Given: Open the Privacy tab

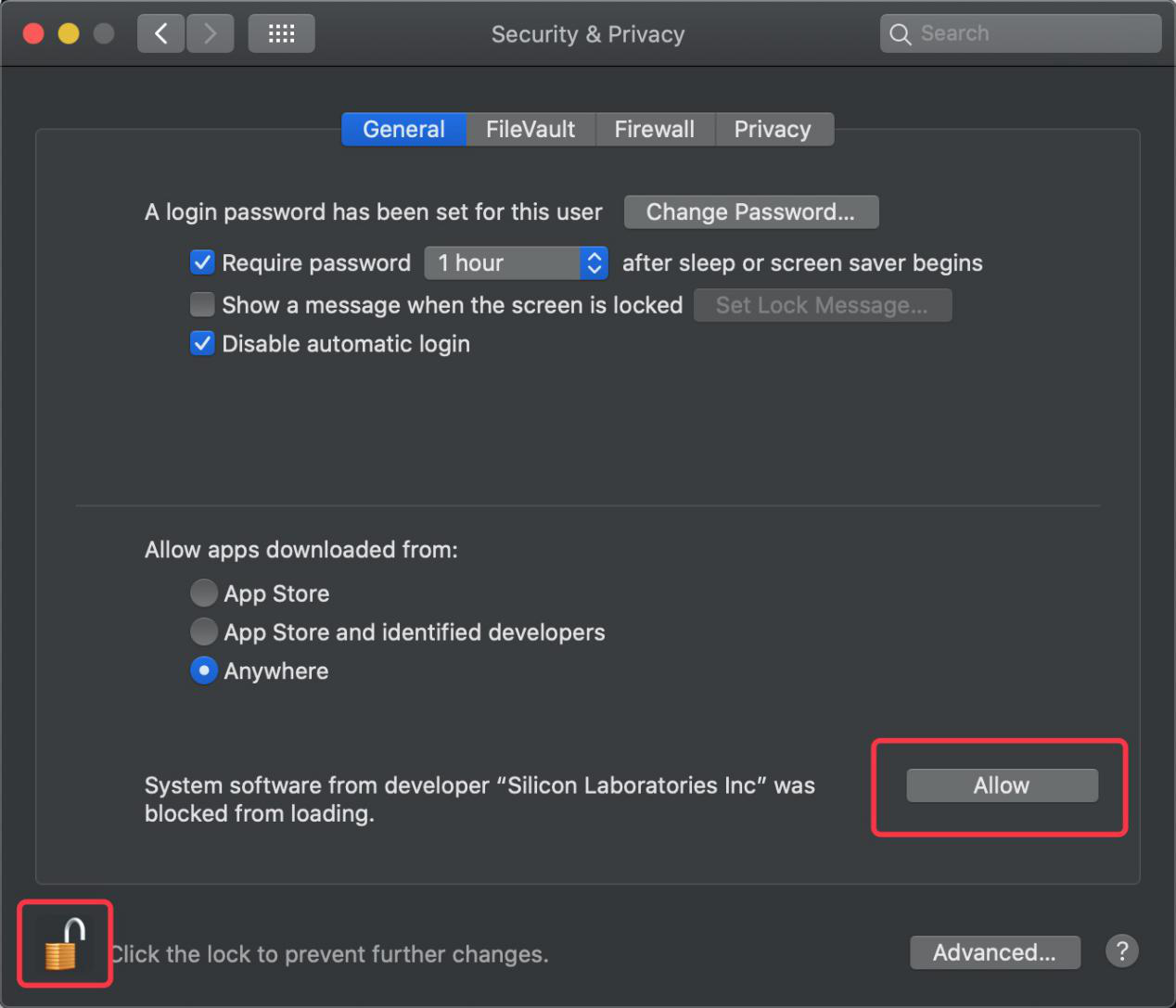Looking at the screenshot, I should [x=773, y=129].
